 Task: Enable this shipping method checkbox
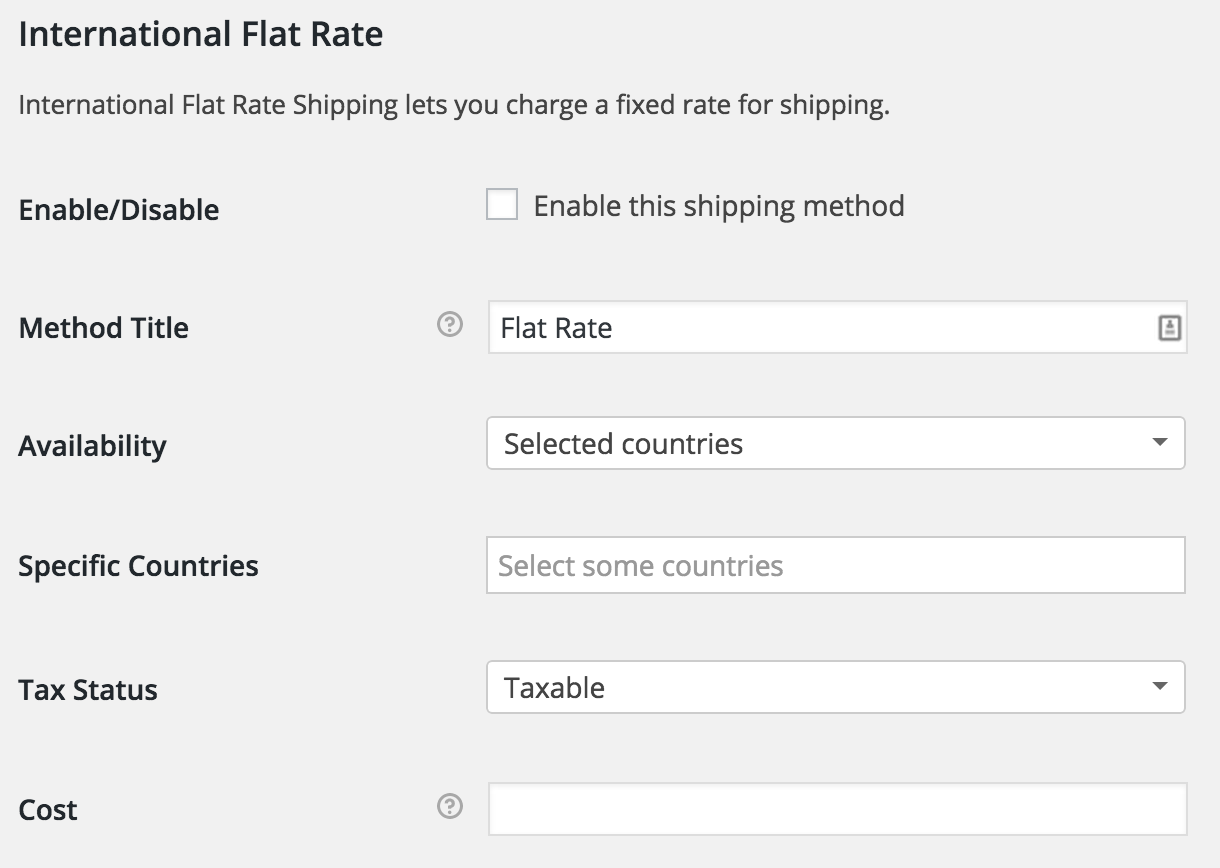[502, 205]
